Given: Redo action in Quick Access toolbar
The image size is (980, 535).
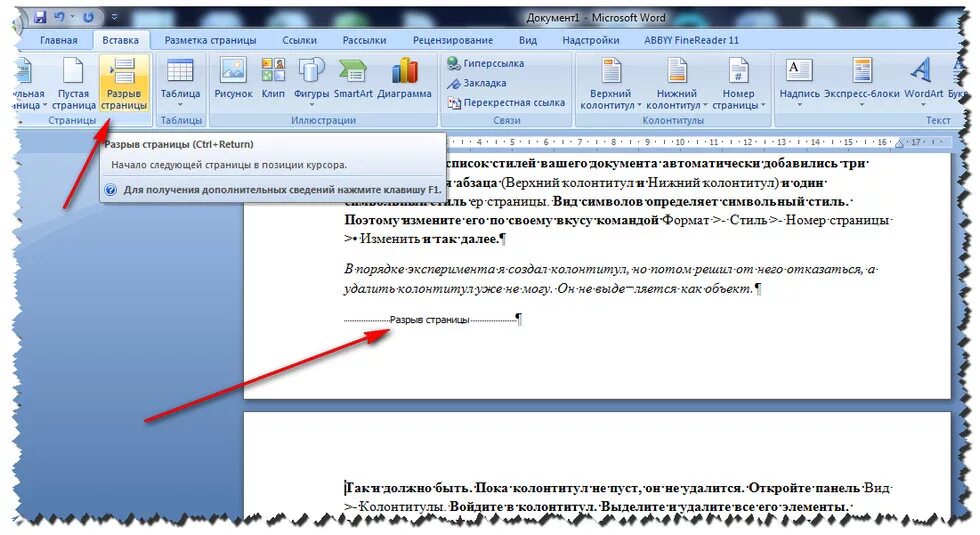Looking at the screenshot, I should pos(89,17).
